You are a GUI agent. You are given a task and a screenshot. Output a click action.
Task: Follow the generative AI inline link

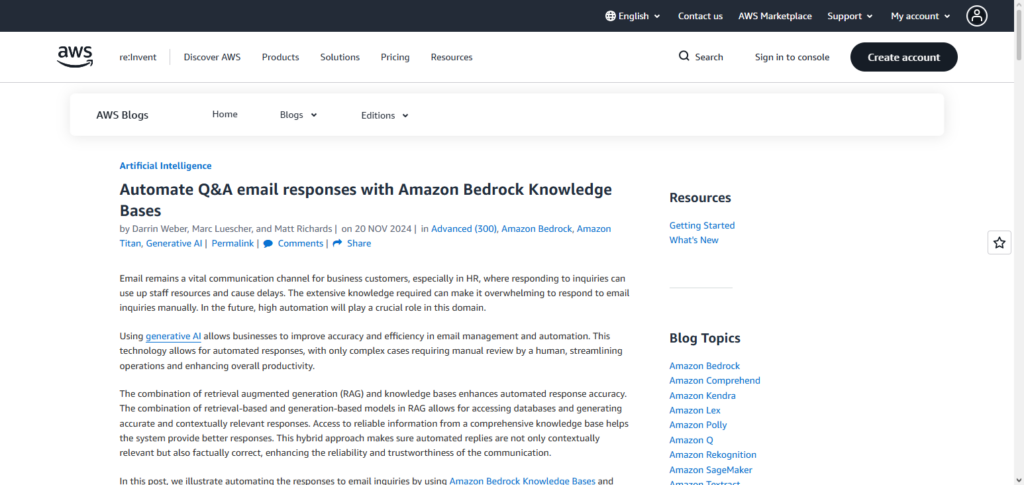point(173,336)
